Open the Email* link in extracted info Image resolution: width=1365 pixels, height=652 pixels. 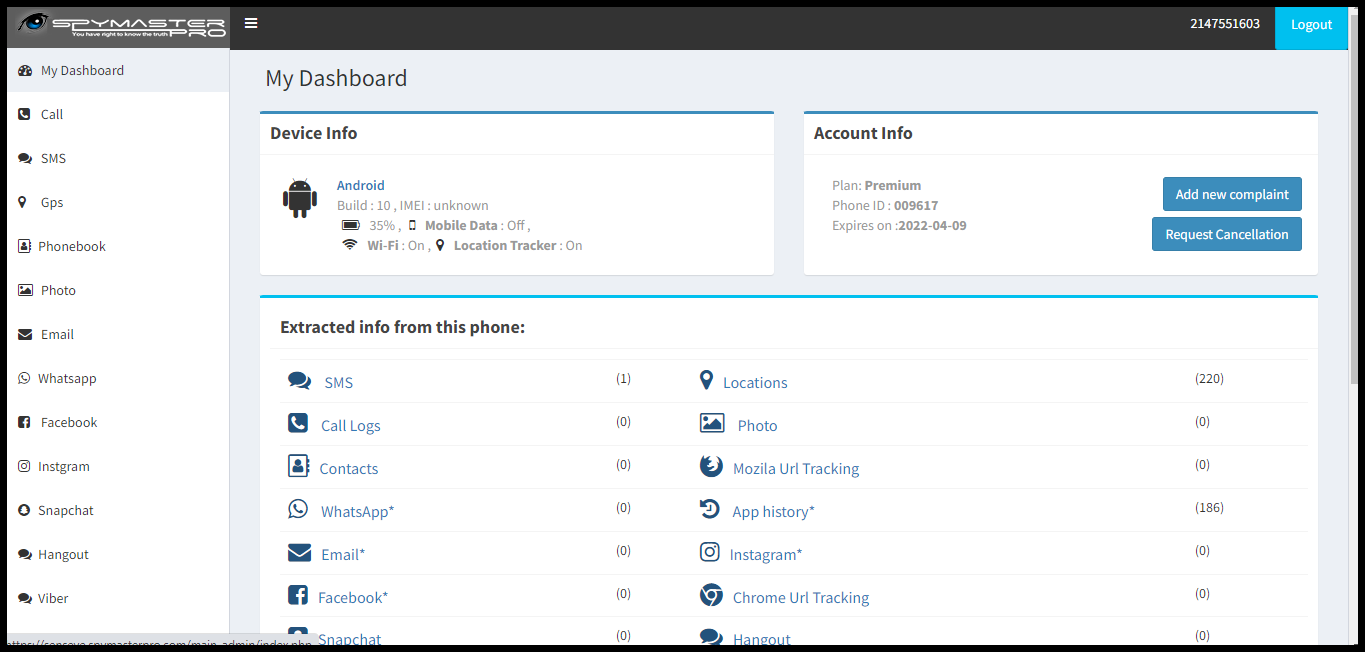coord(343,554)
